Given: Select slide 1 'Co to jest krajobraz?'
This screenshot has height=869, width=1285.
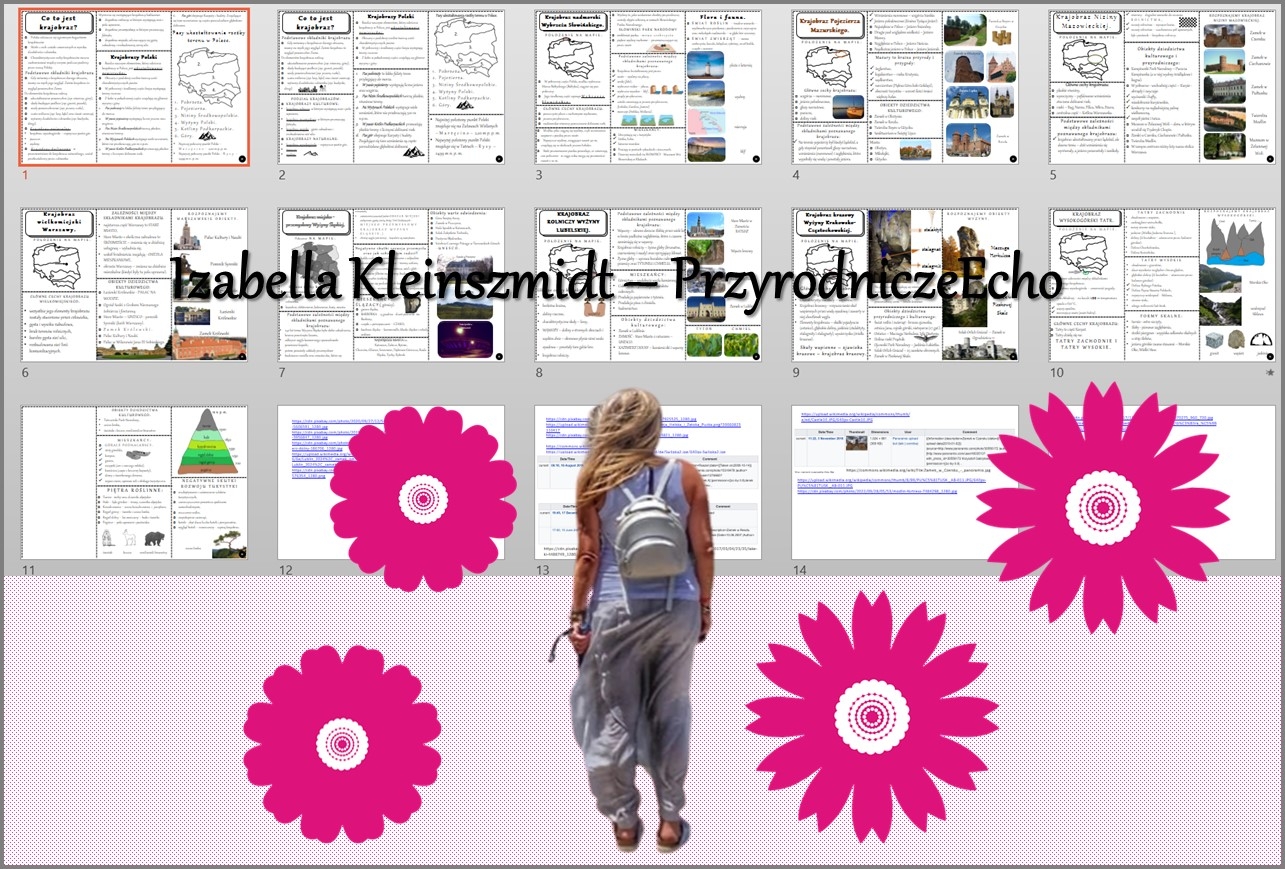Looking at the screenshot, I should [134, 87].
